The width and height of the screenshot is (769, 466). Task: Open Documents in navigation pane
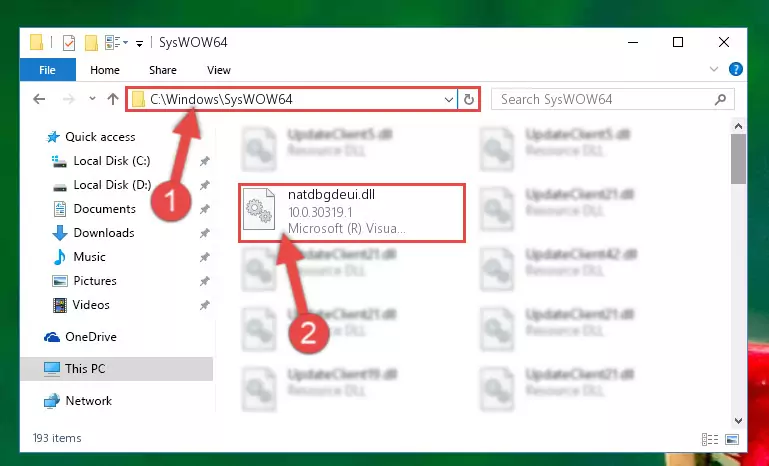104,209
